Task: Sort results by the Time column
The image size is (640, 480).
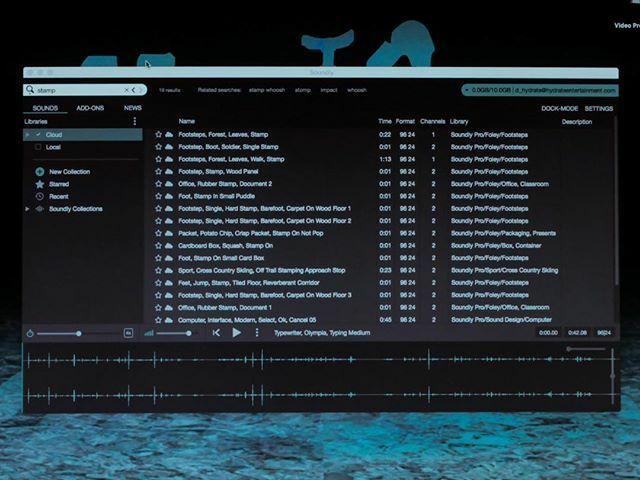Action: point(384,121)
